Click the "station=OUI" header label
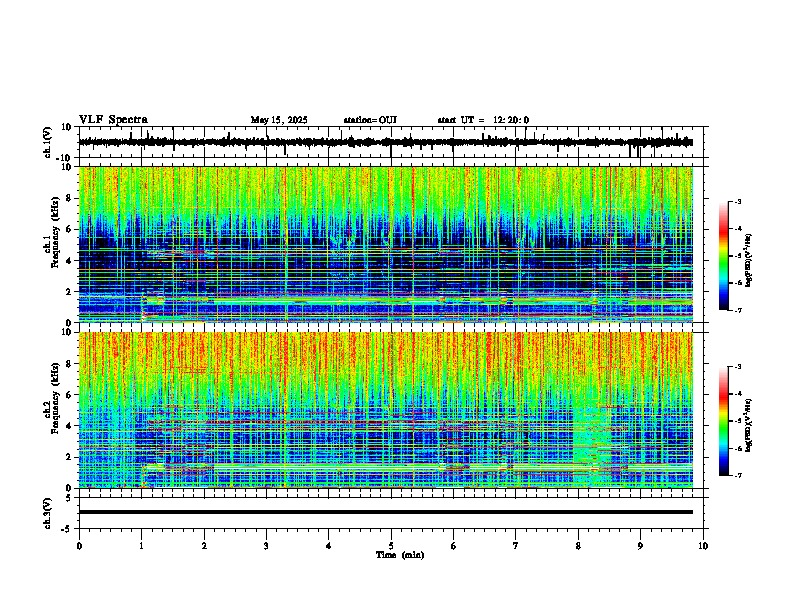Viewport: 792px width, 612px height. pyautogui.click(x=370, y=120)
